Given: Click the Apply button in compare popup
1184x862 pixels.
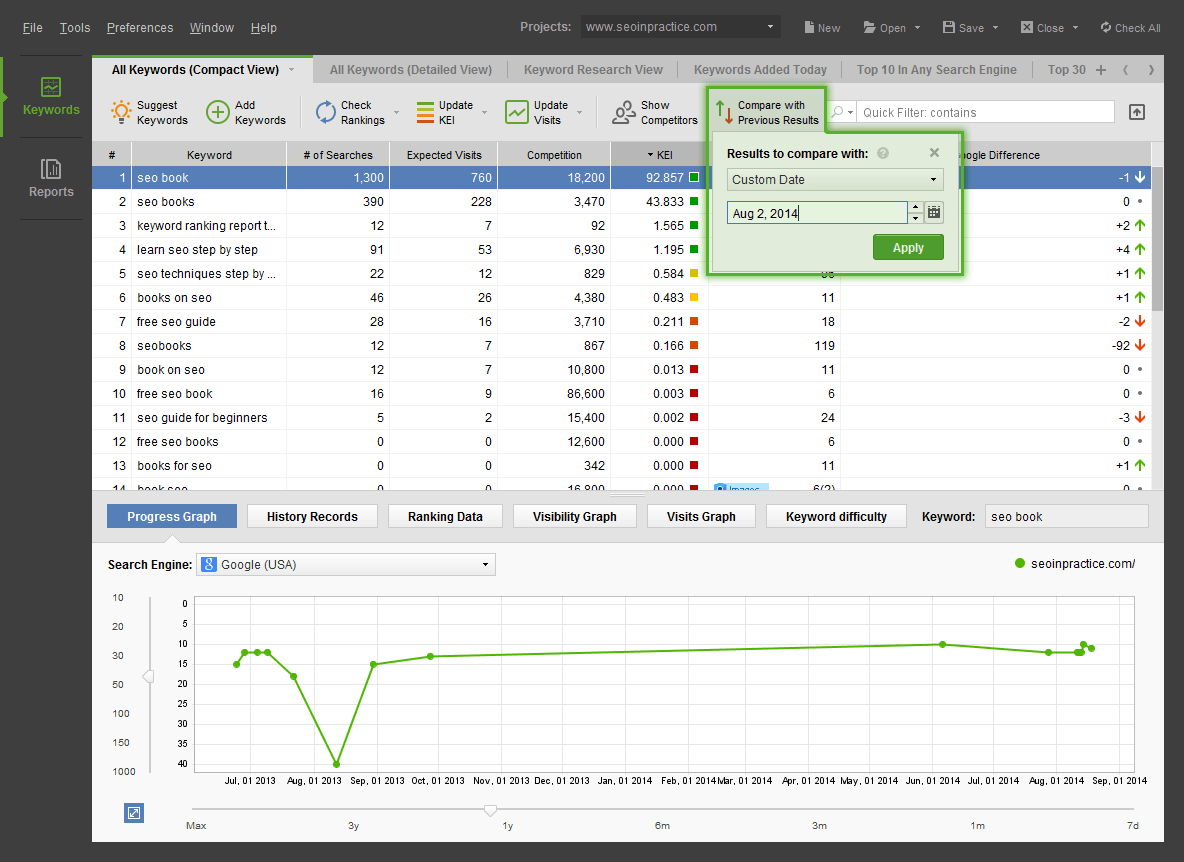Looking at the screenshot, I should coord(908,248).
